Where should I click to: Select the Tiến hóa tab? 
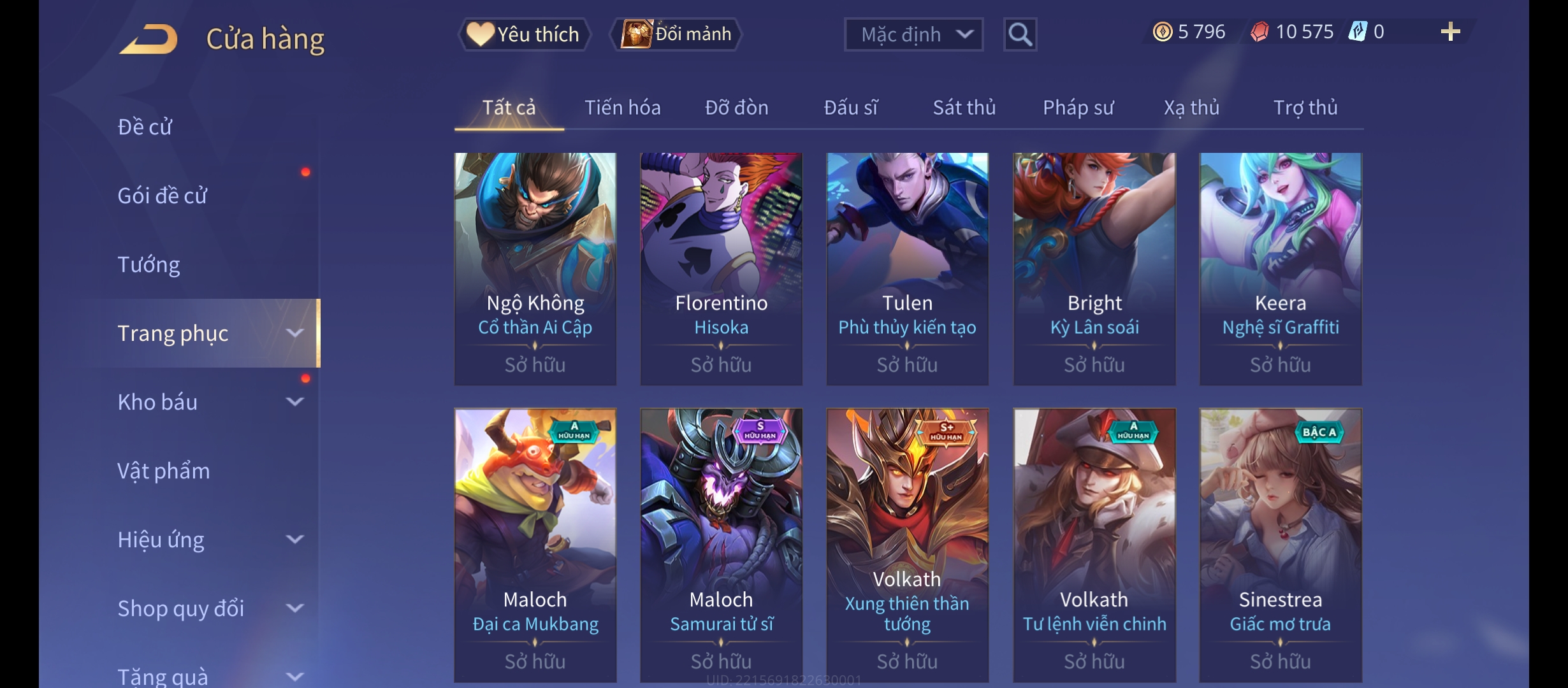622,108
